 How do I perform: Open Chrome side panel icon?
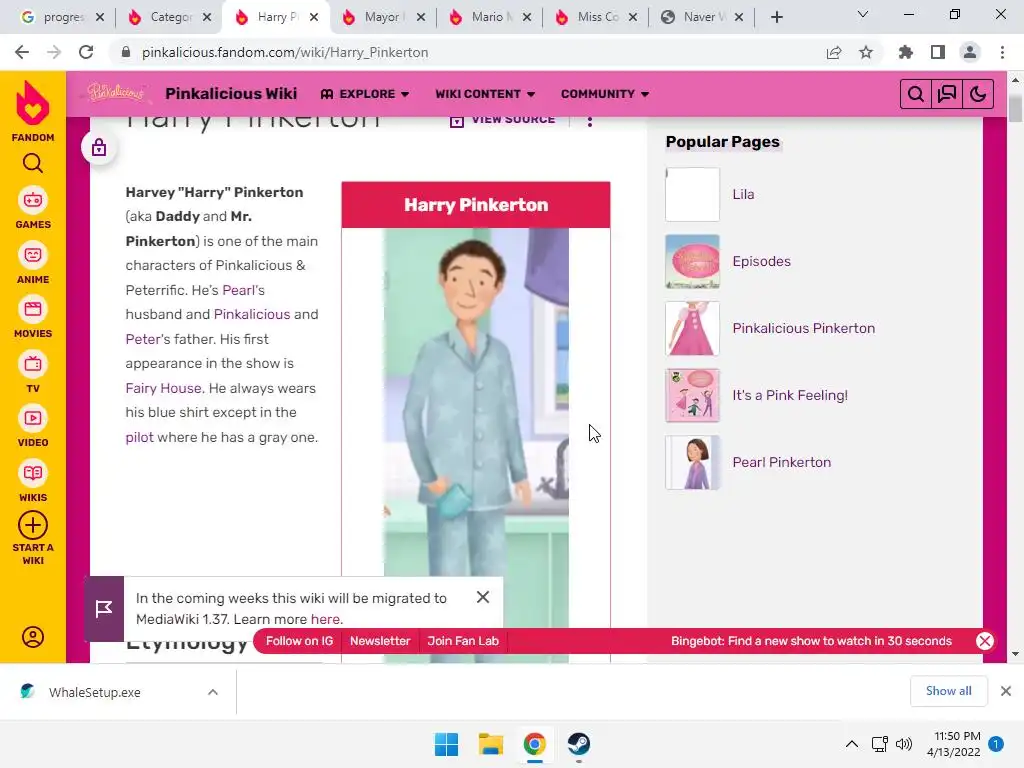(938, 52)
